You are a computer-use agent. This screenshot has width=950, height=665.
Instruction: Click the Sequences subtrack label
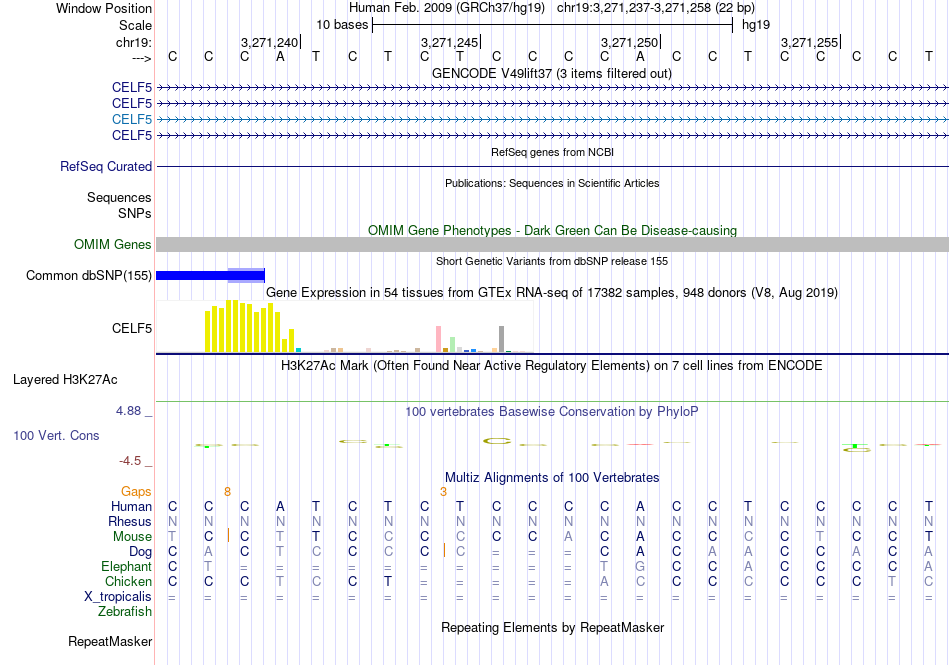(119, 197)
